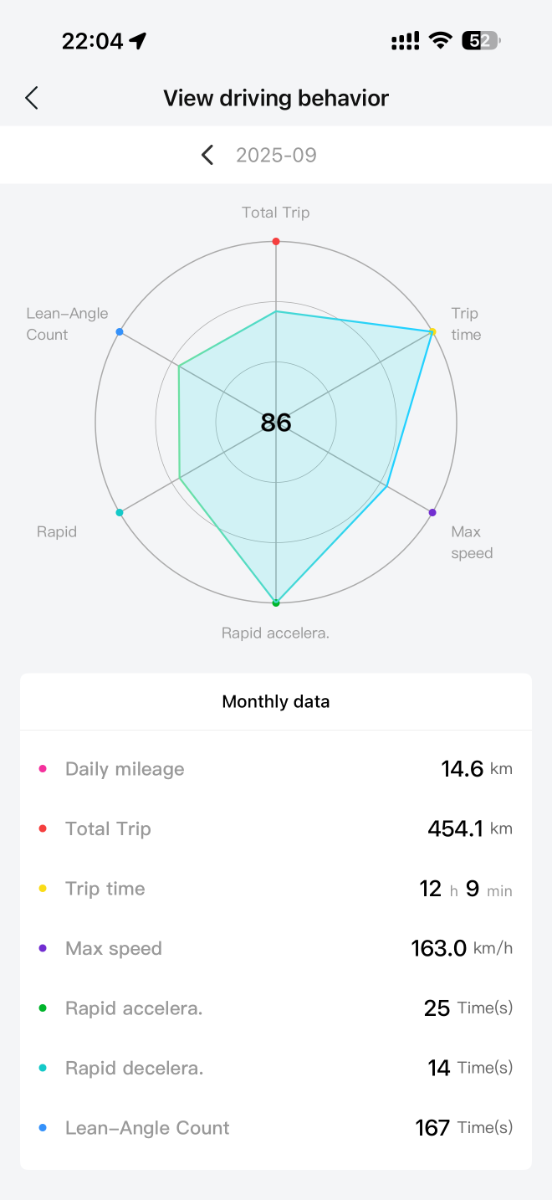Tap the yellow Trip time radar point

click(x=432, y=331)
